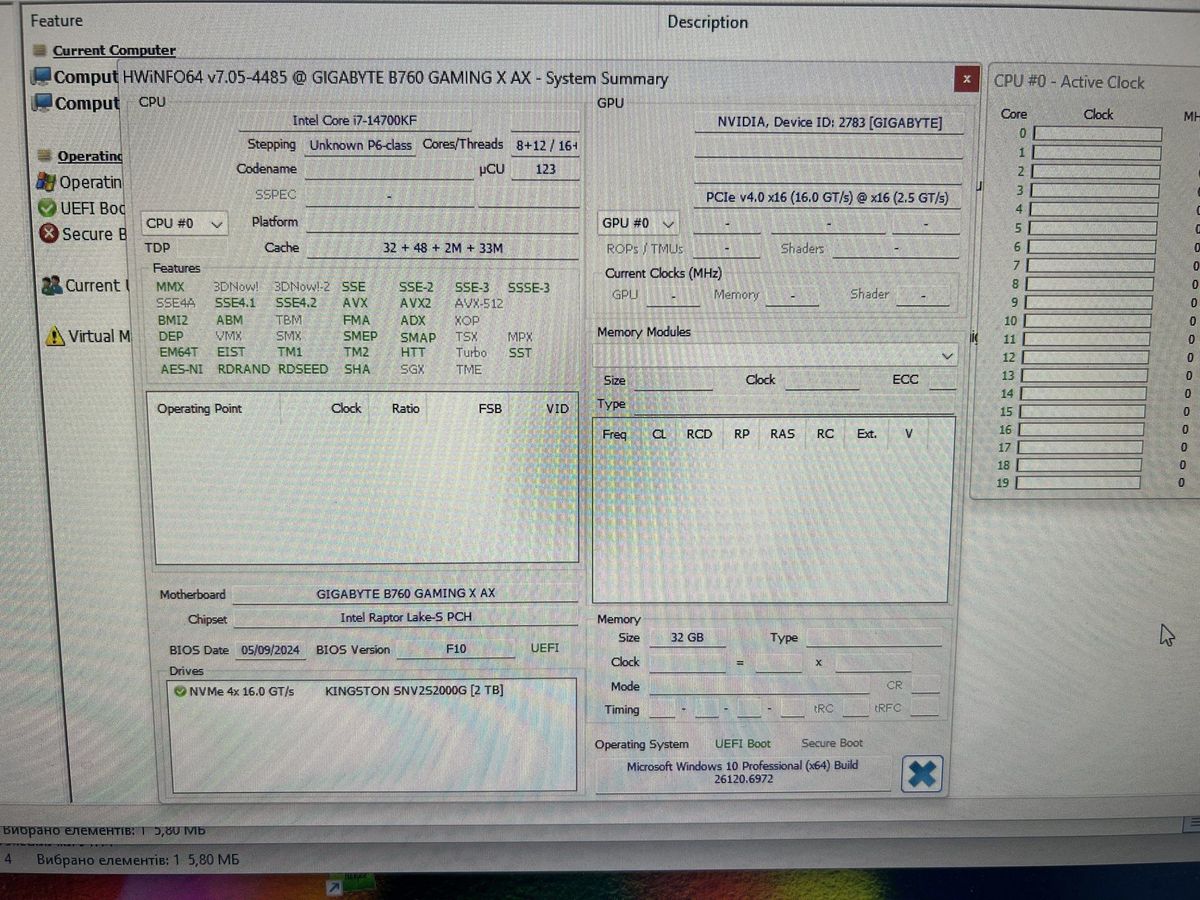Close System Summary via red title bar button
The width and height of the screenshot is (1200, 900).
click(966, 79)
